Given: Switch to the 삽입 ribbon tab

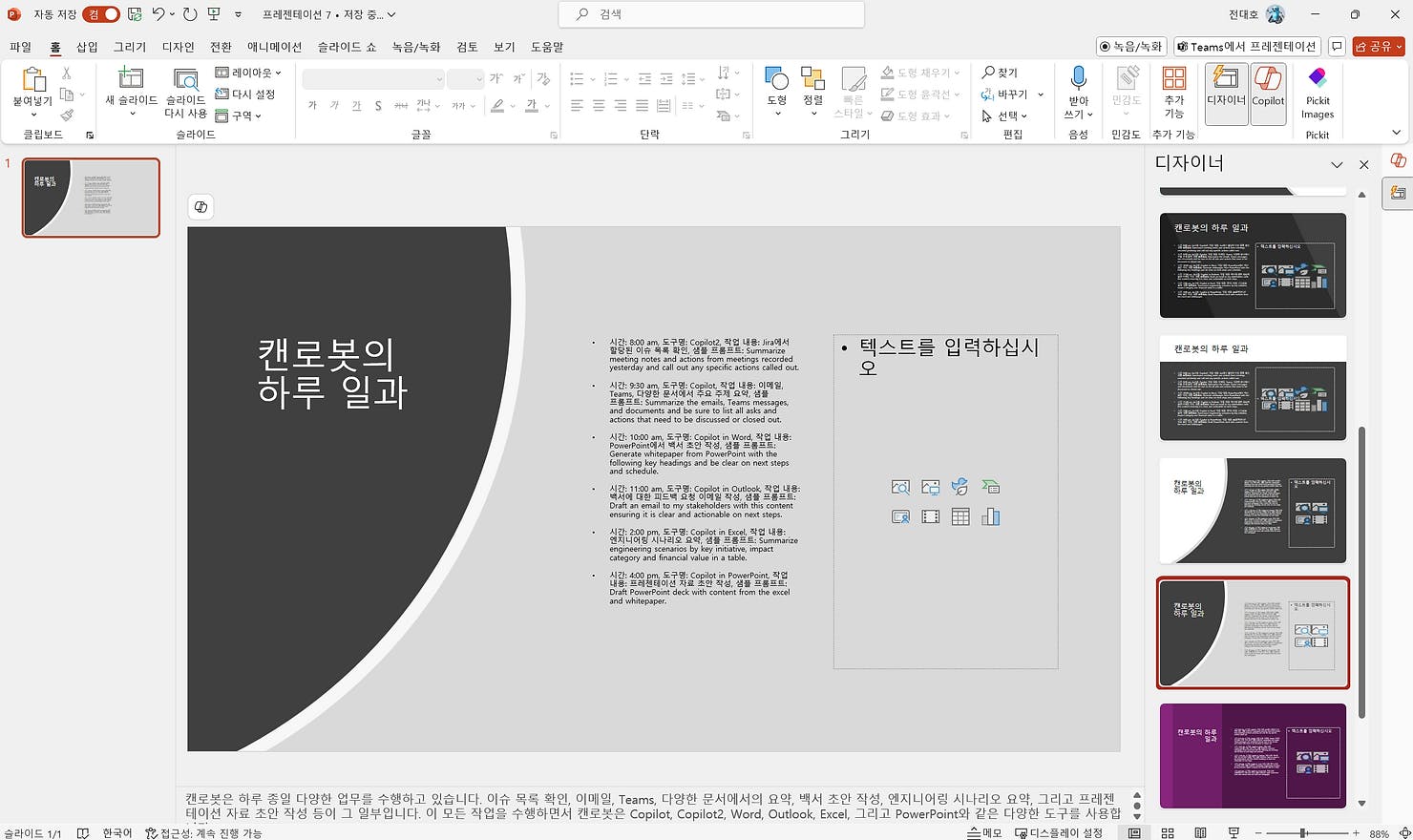Looking at the screenshot, I should 86,46.
